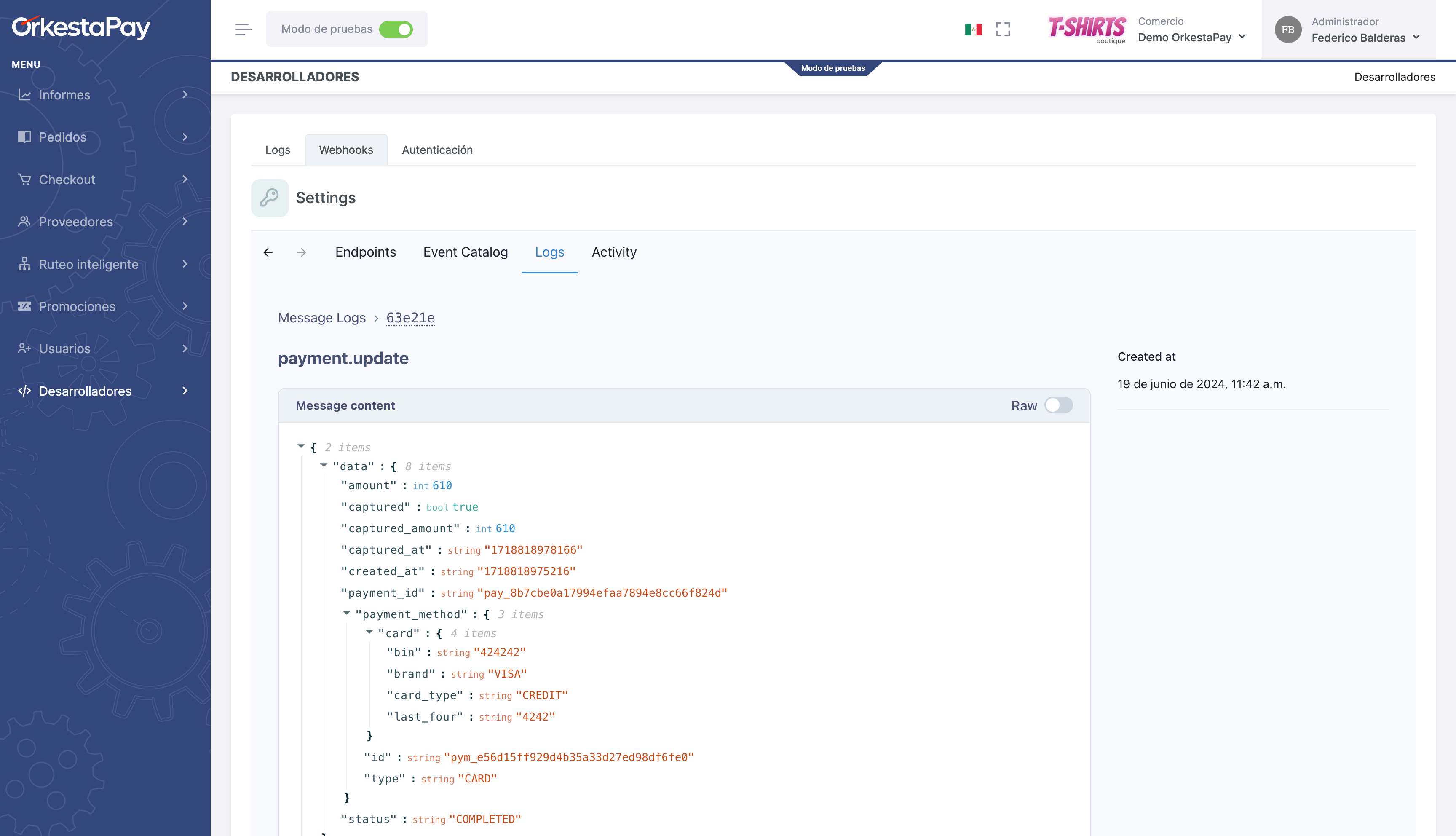Expand the Usuarios menu chevron
The height and width of the screenshot is (836, 1456).
click(185, 348)
